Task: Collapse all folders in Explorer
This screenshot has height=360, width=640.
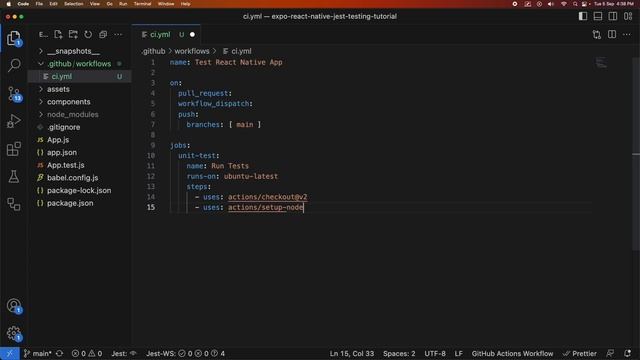Action: [x=103, y=34]
